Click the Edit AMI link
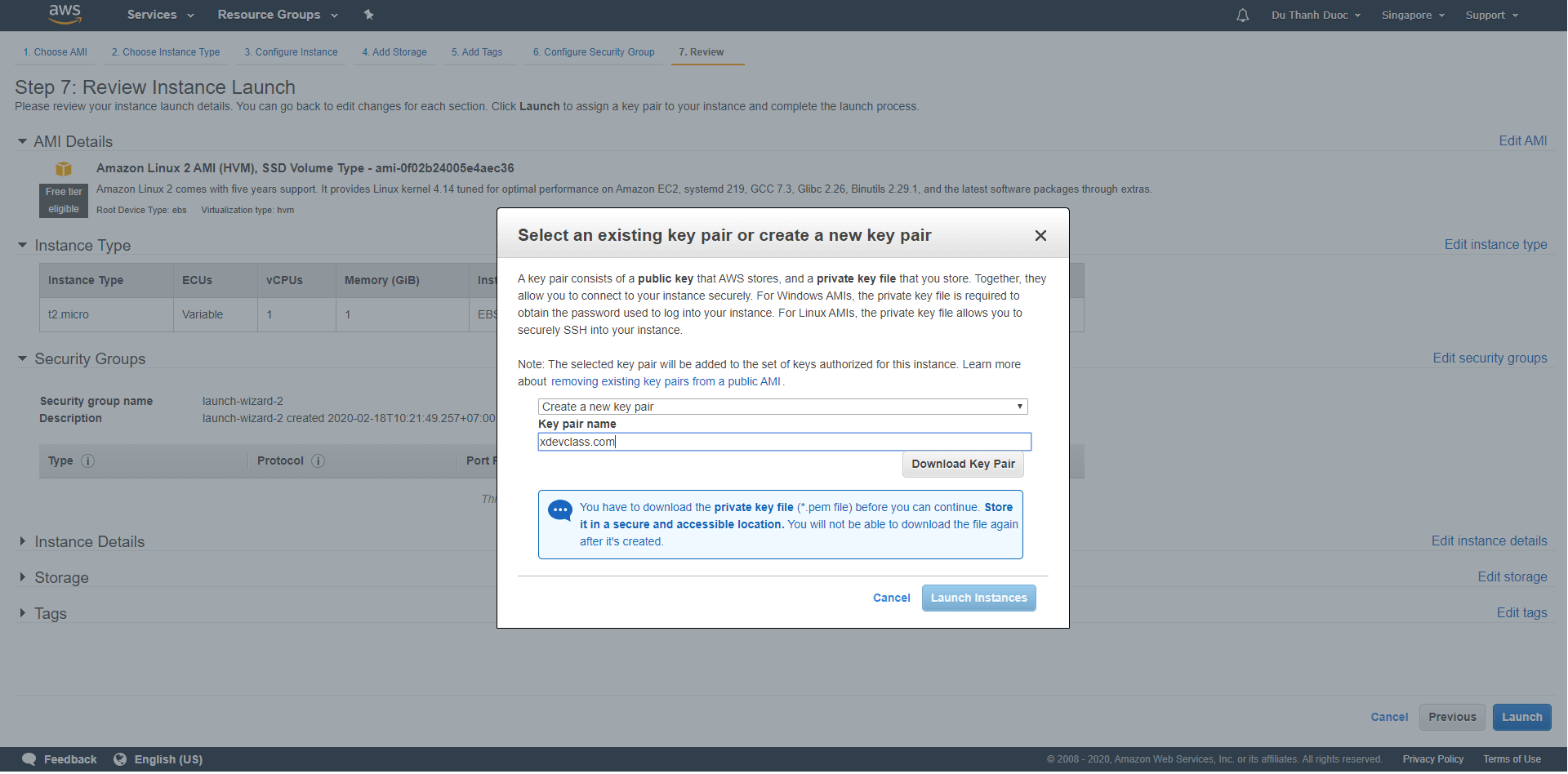 coord(1522,141)
